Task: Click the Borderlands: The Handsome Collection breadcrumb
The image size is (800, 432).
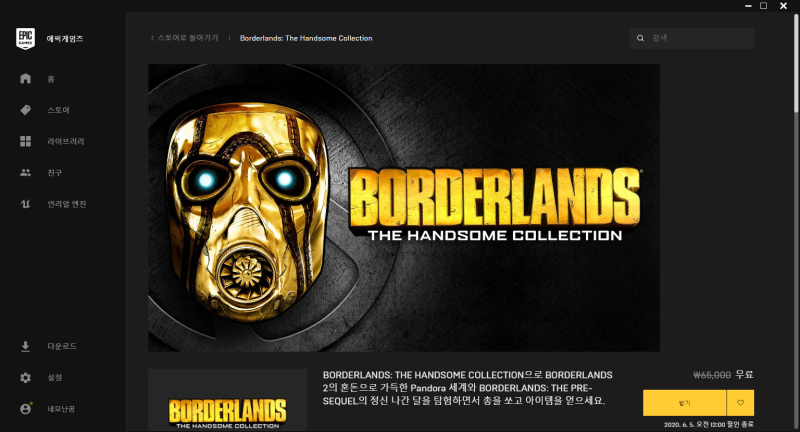Action: pyautogui.click(x=306, y=38)
